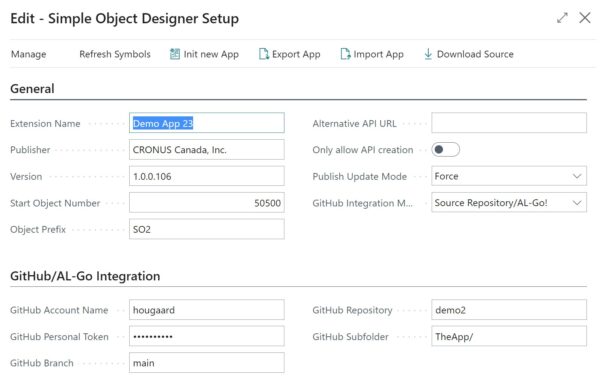Click the Version label
This screenshot has height=384, width=600.
pos(26,177)
